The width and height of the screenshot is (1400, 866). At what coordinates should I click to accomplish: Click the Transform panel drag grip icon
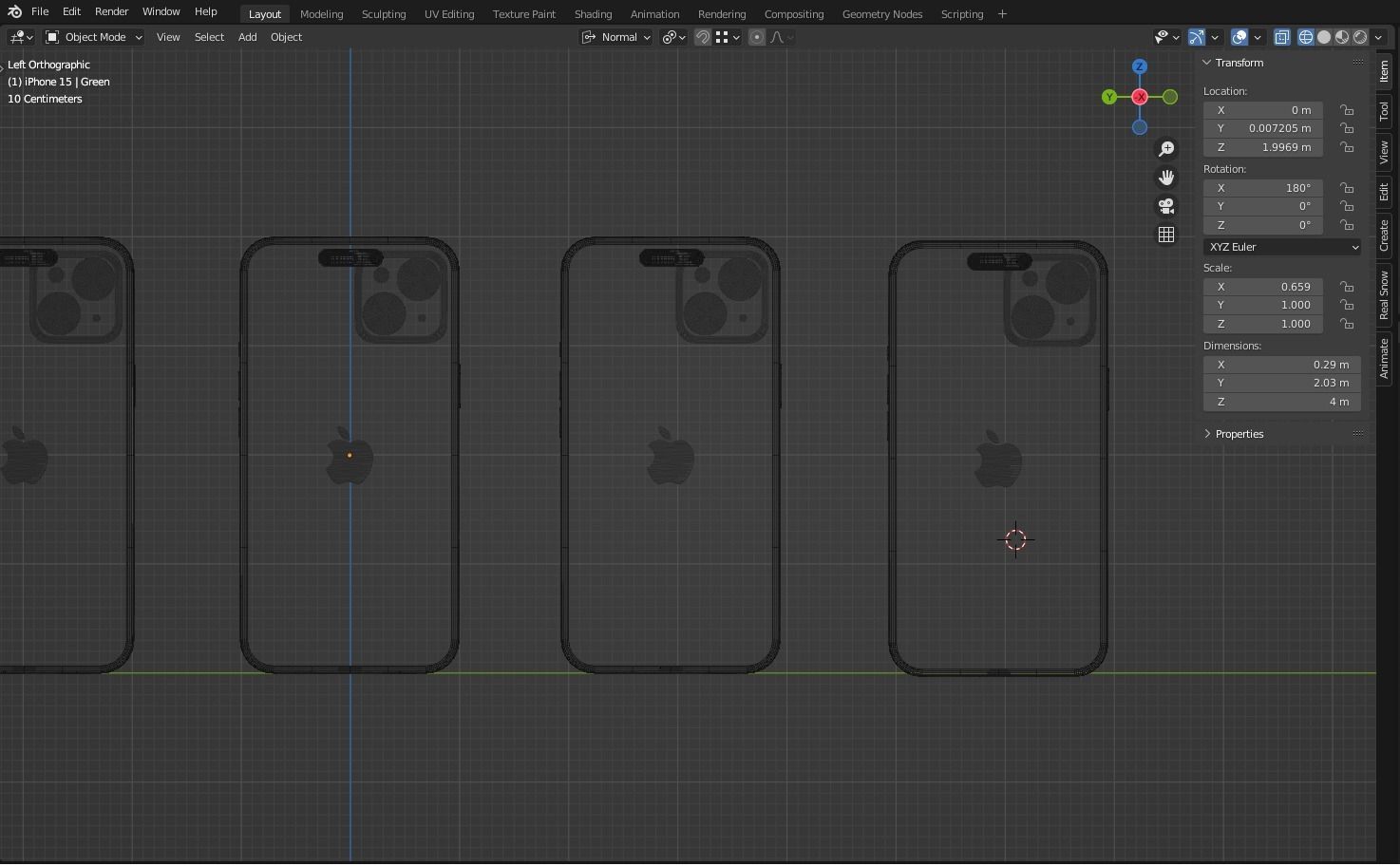pos(1358,63)
